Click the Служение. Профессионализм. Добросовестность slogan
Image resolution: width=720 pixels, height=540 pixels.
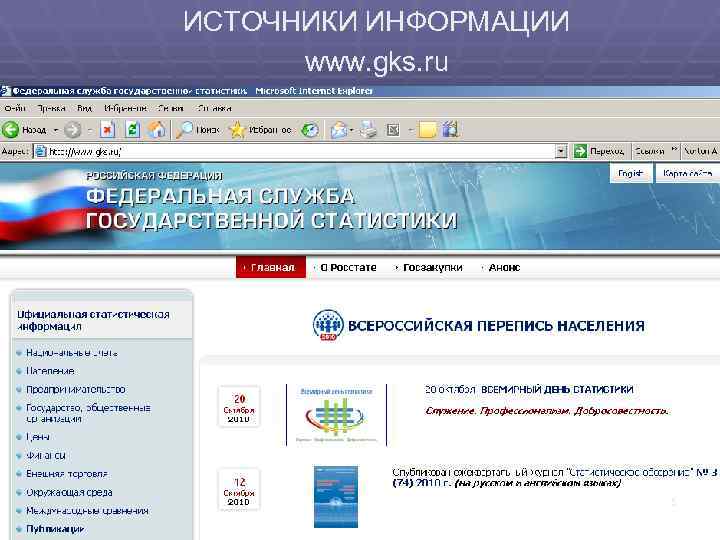(x=547, y=411)
